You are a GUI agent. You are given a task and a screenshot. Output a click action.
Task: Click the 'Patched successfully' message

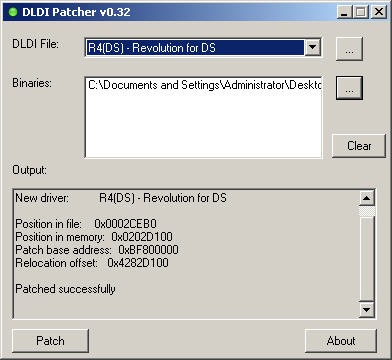tap(66, 289)
